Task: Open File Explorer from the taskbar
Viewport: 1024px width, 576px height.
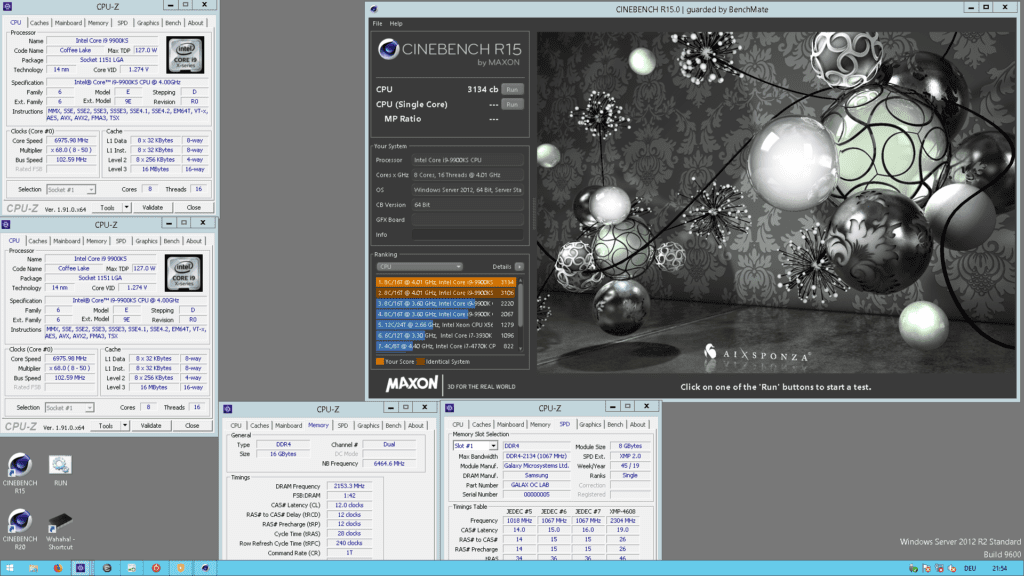Action: [x=33, y=568]
